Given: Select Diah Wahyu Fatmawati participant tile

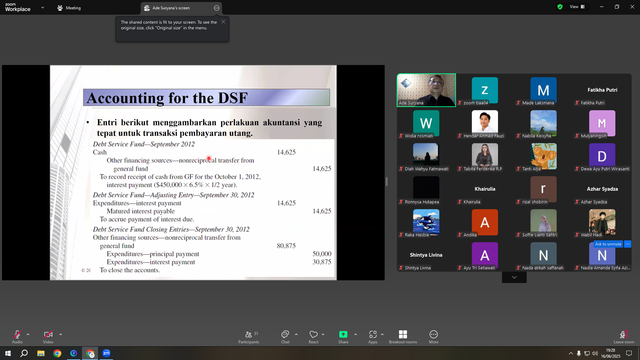Looking at the screenshot, I should point(426,156).
